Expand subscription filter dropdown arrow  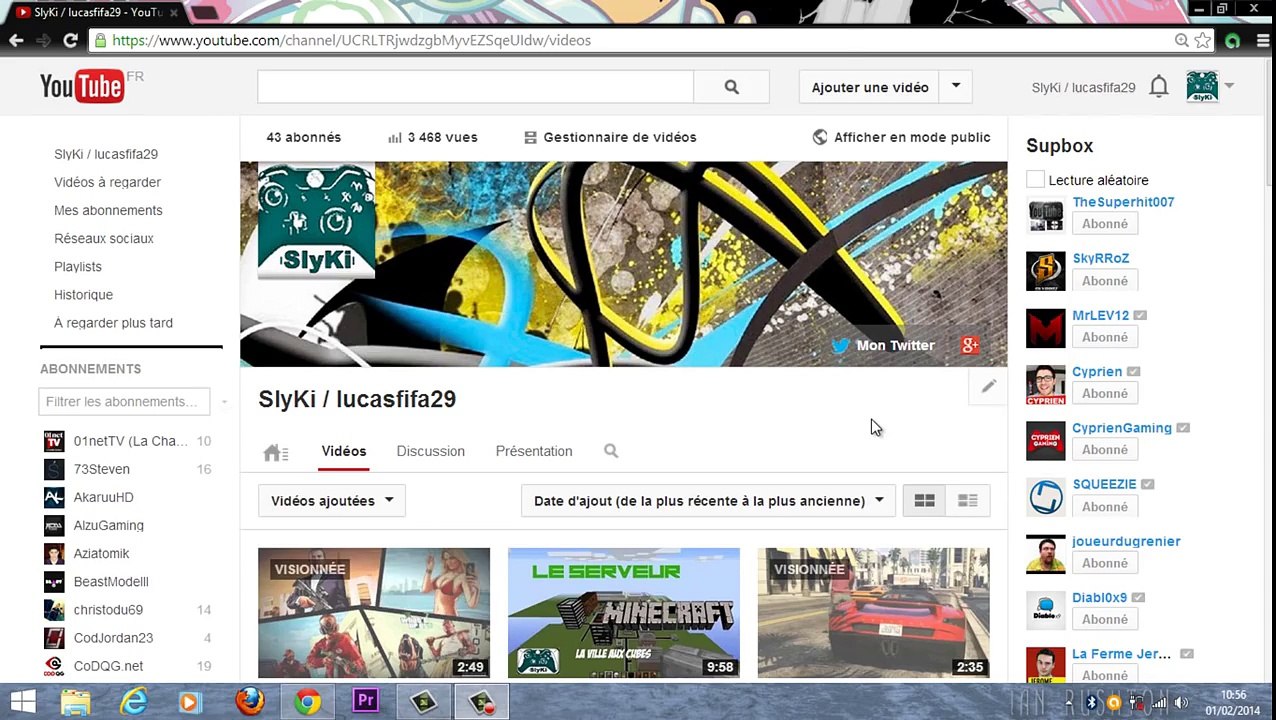224,402
